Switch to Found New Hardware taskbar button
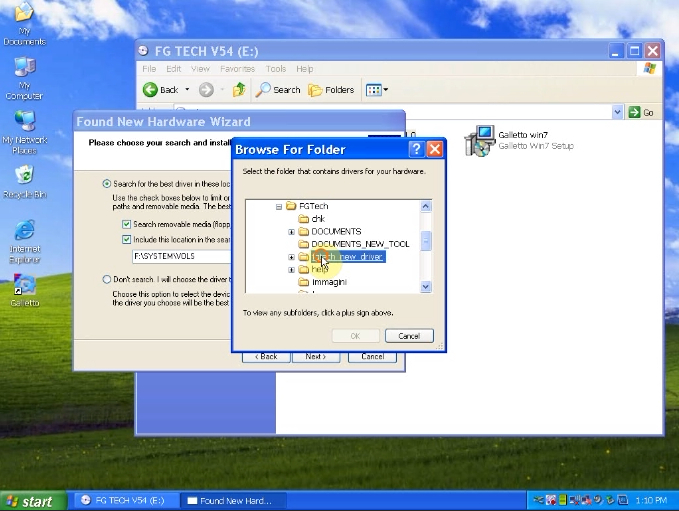The height and width of the screenshot is (511, 679). (233, 501)
